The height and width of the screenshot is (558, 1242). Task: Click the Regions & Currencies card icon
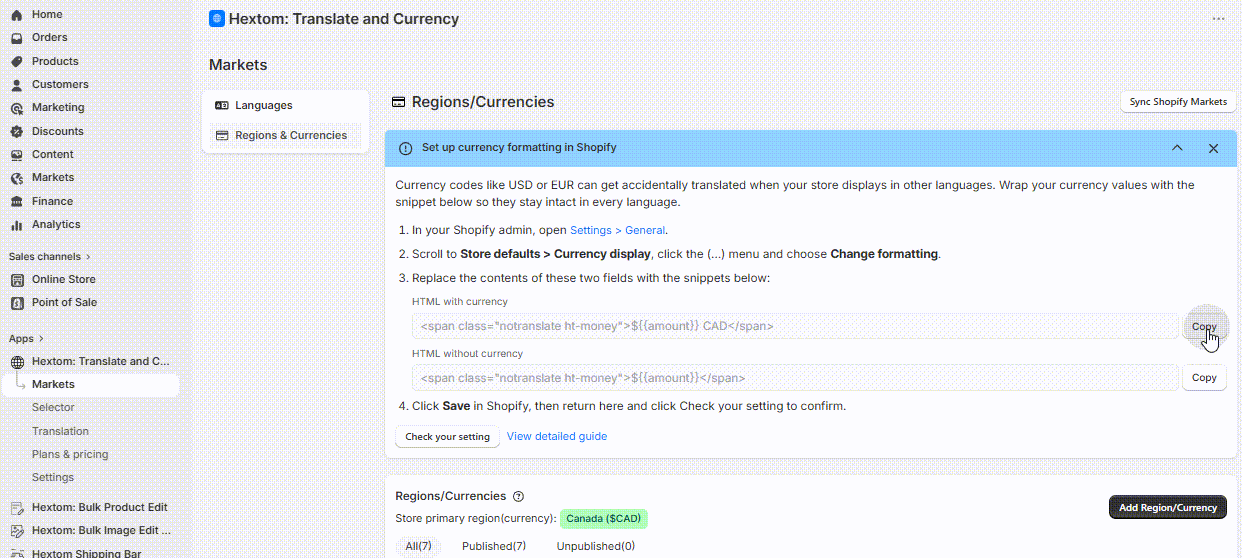pos(222,135)
